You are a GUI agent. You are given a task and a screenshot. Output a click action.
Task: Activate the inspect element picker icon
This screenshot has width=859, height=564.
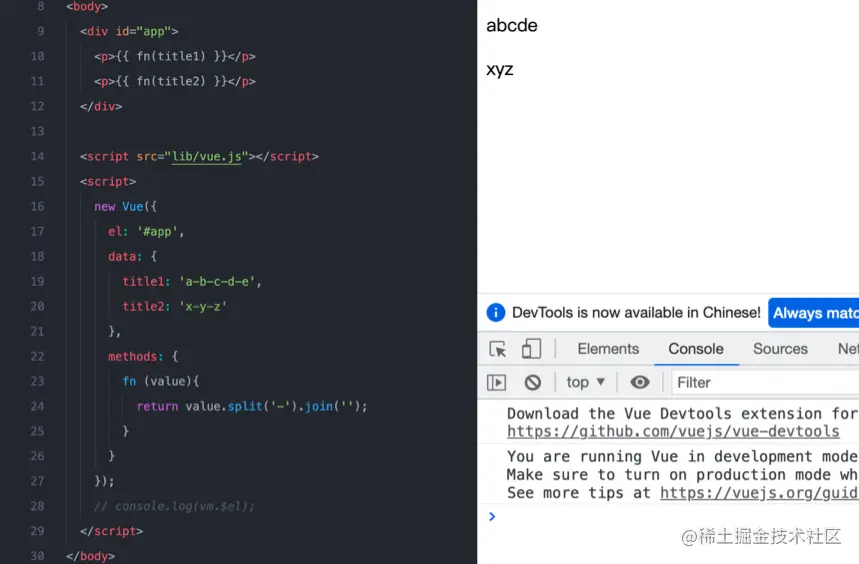coord(497,349)
